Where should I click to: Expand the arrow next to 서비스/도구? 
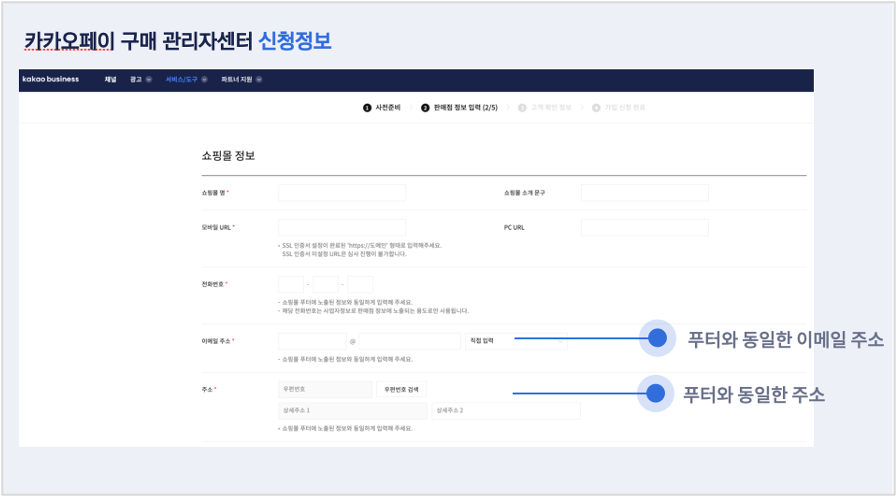tap(204, 79)
